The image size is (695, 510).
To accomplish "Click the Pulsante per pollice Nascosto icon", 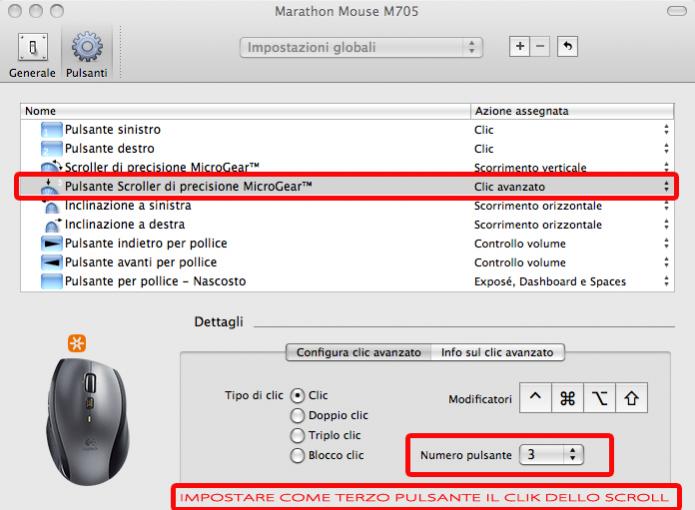I will (51, 281).
